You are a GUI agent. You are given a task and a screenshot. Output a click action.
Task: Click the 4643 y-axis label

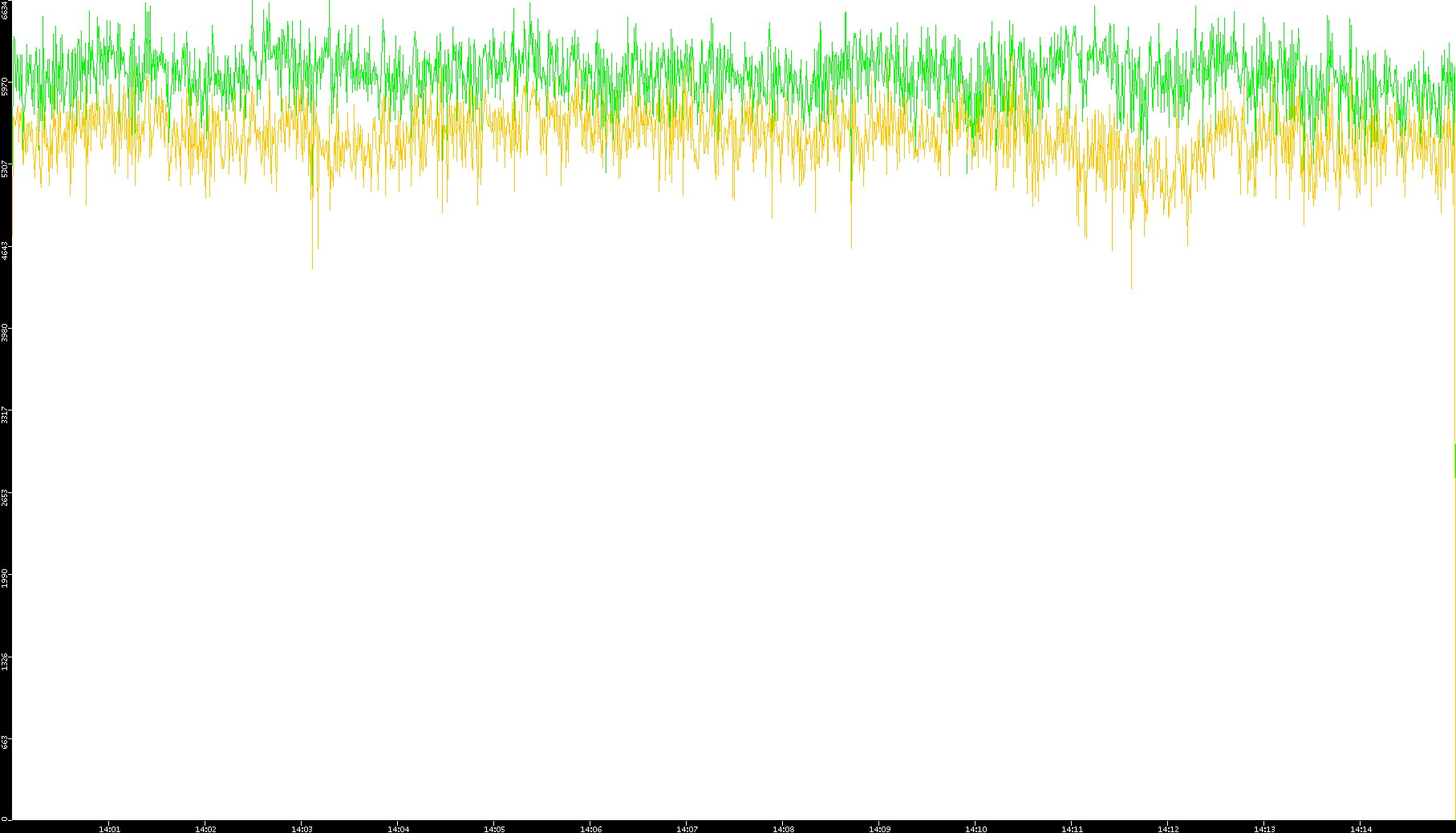click(5, 250)
